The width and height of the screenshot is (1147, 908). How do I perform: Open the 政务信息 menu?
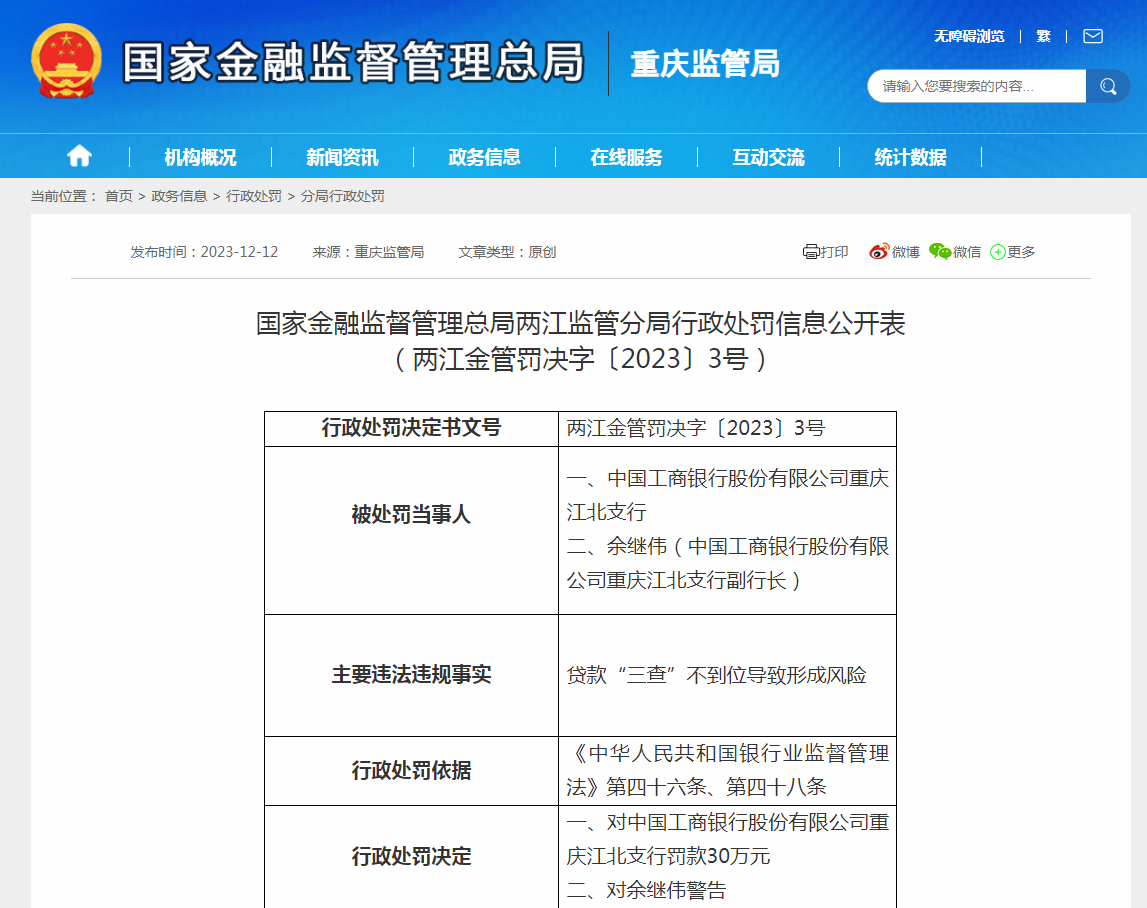(x=484, y=157)
